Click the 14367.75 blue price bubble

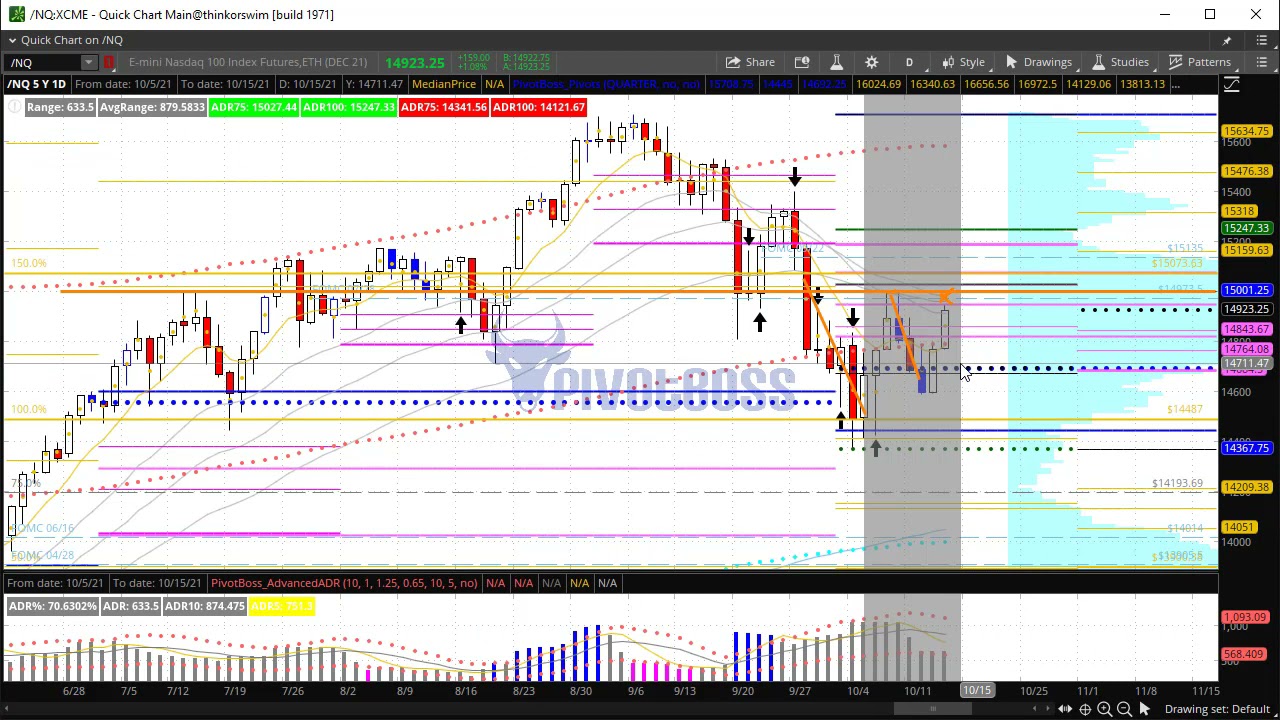[1245, 448]
